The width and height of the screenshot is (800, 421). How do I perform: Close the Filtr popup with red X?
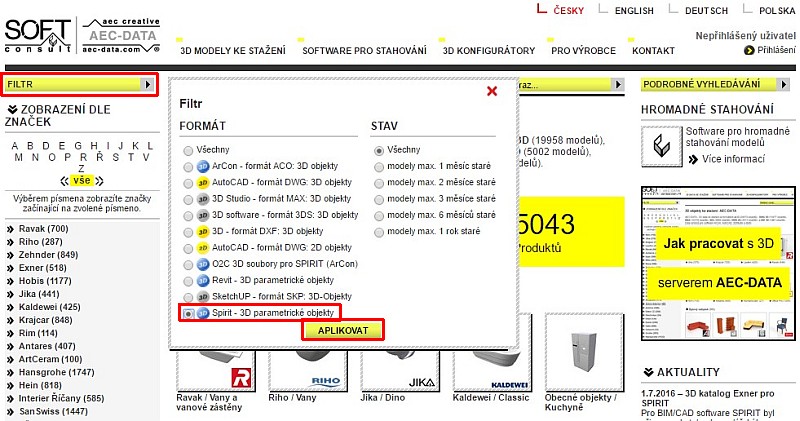[492, 91]
